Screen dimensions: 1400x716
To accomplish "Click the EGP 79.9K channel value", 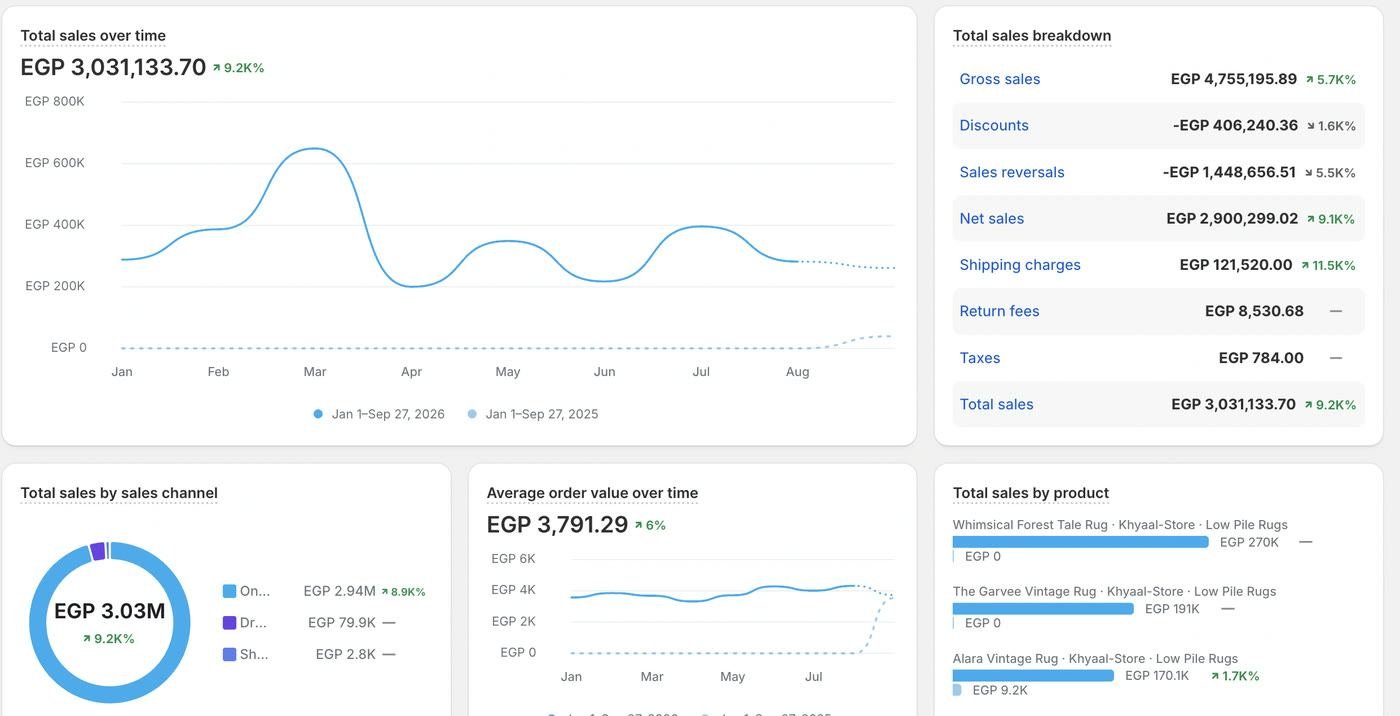I will point(342,622).
